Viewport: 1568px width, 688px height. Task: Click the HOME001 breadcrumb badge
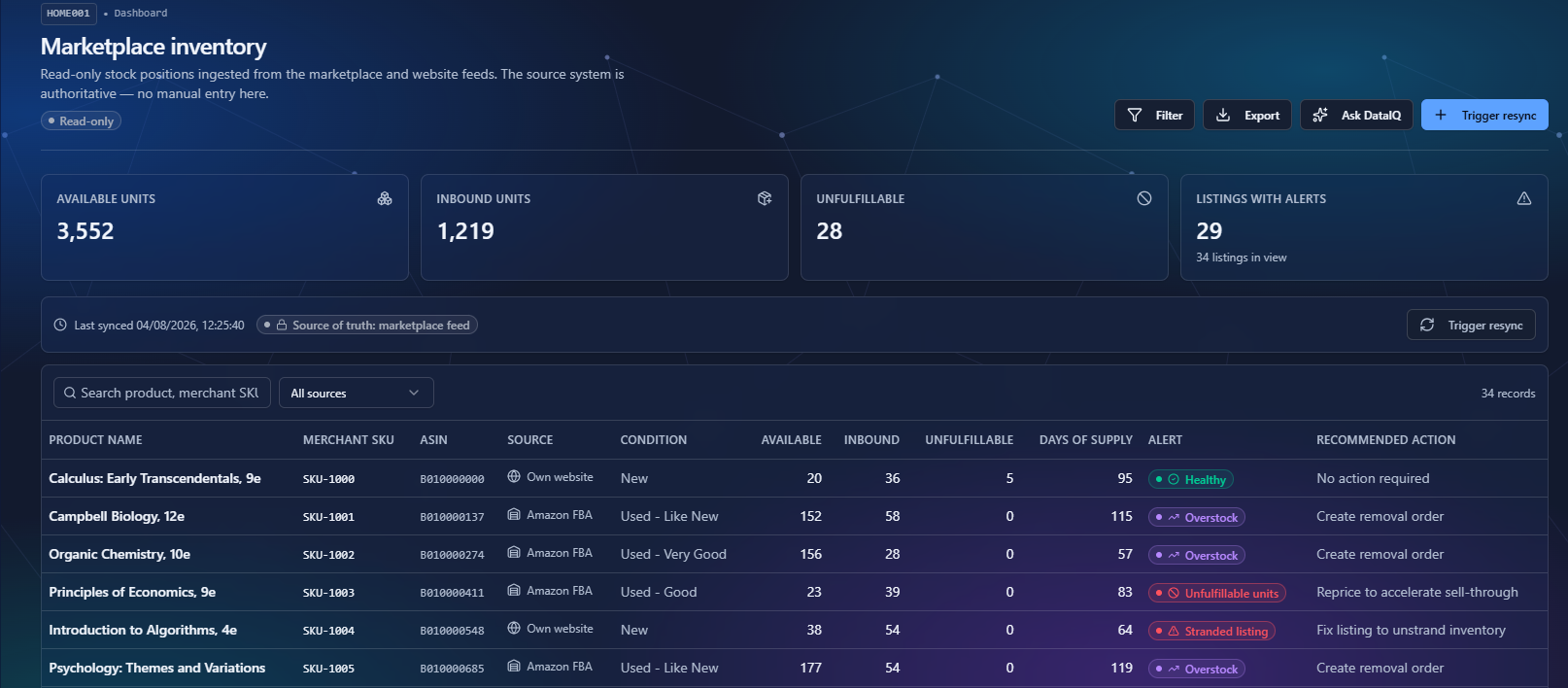[68, 13]
